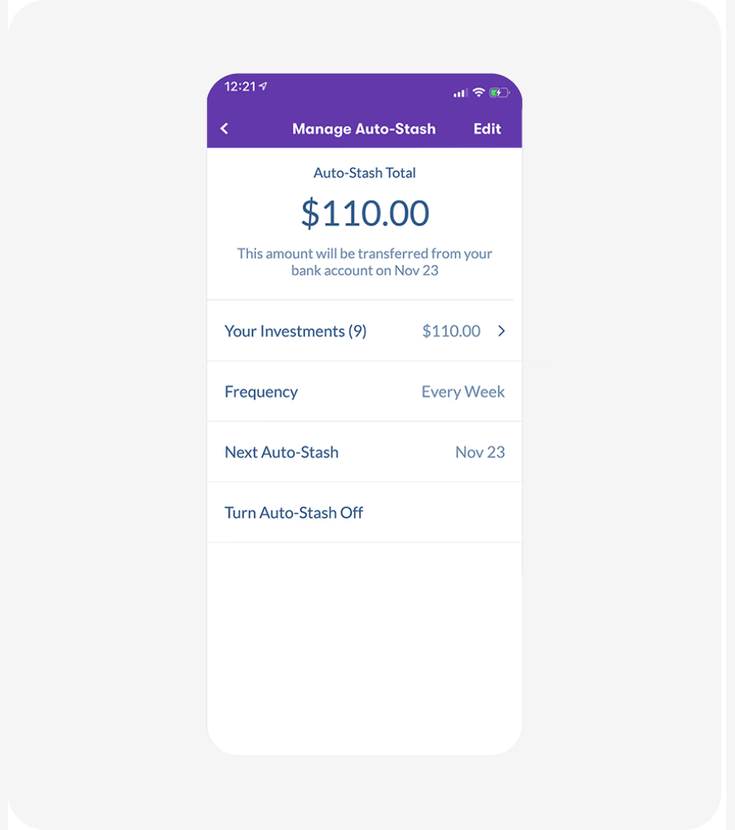This screenshot has width=735, height=830.
Task: Expand Your Investments using the chevron arrow
Action: tap(501, 331)
